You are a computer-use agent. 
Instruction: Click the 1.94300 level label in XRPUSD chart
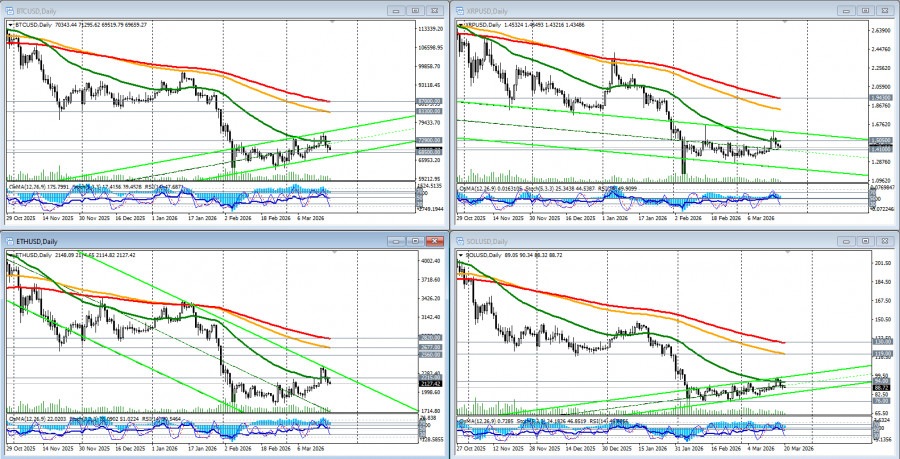(880, 98)
